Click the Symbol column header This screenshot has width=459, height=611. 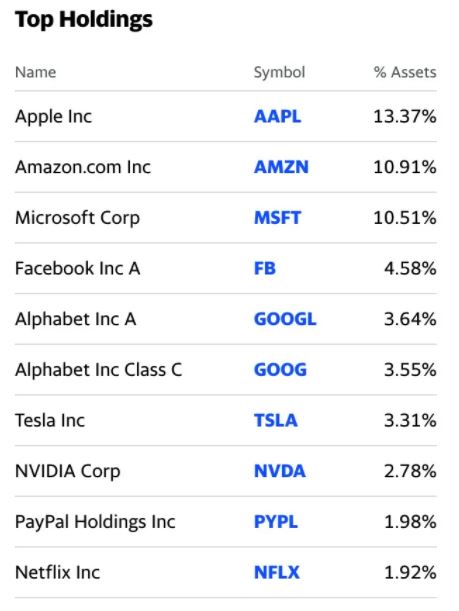pyautogui.click(x=279, y=72)
